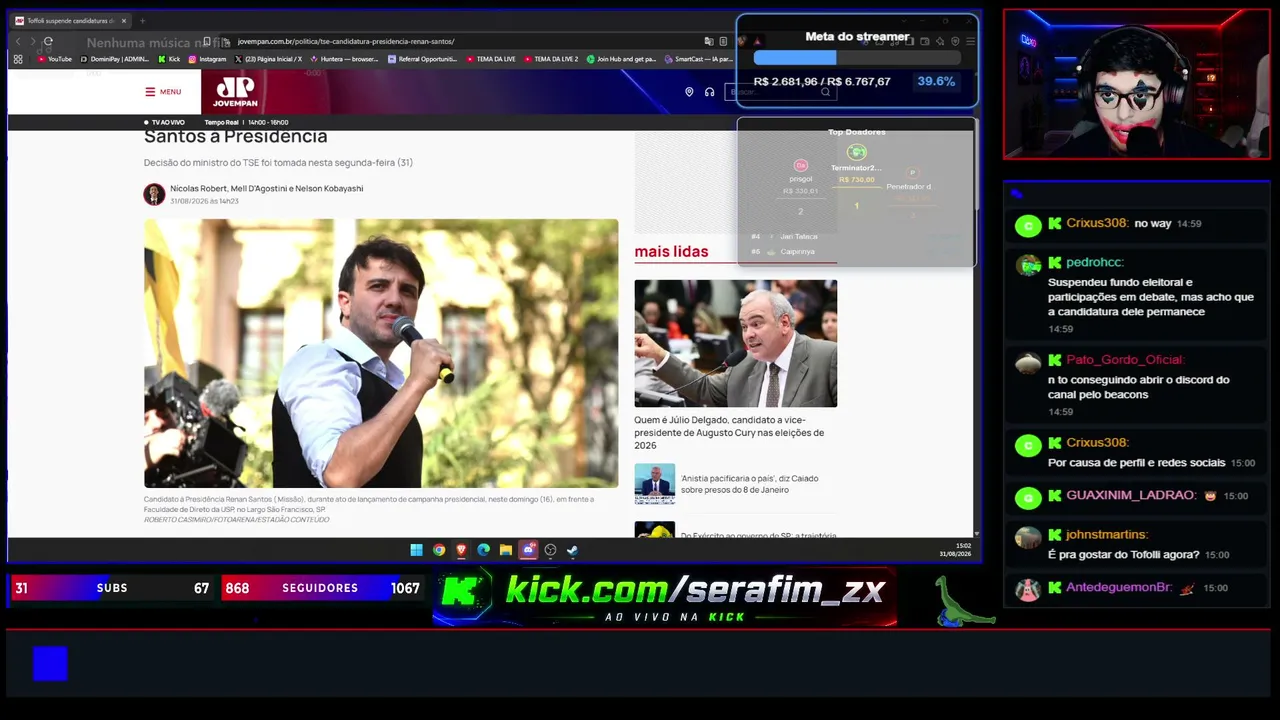Click the kick.com/serafim_zx banner
The image size is (1280, 720).
click(665, 598)
